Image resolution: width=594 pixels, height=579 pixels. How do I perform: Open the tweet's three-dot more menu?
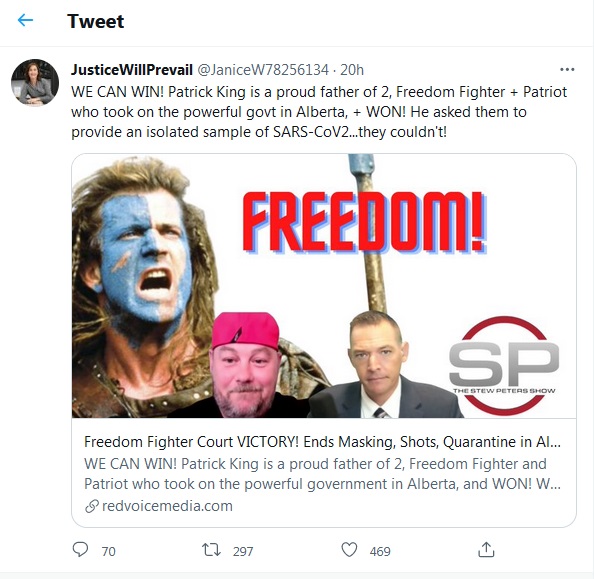click(x=567, y=70)
